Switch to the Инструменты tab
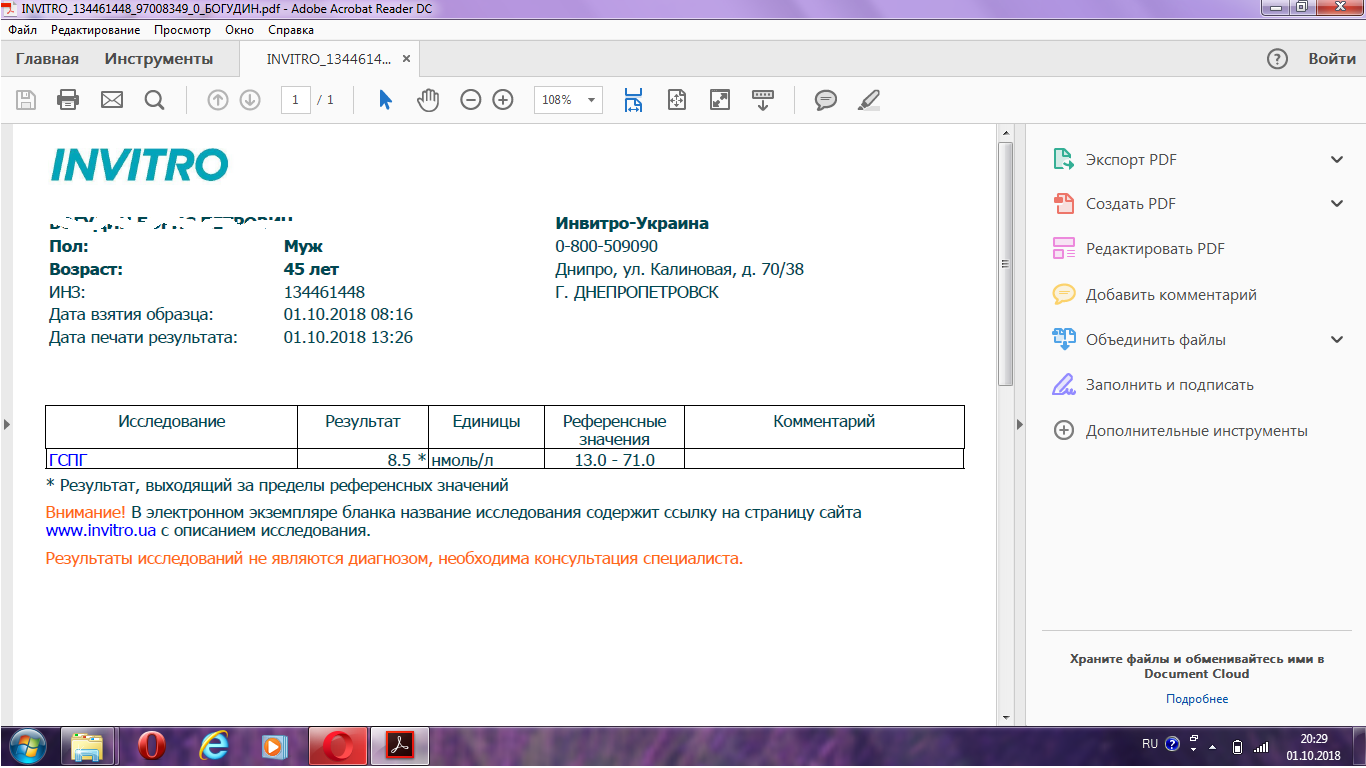 point(159,59)
